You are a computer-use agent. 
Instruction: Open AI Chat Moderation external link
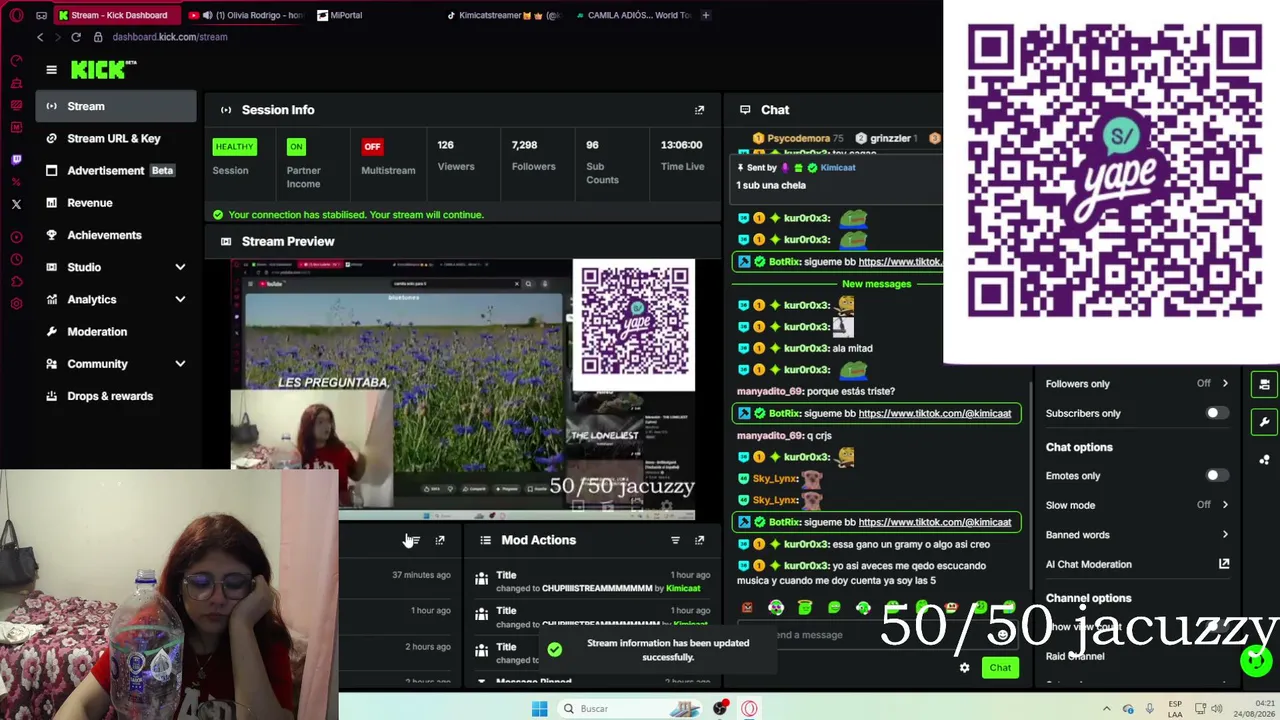point(1224,564)
